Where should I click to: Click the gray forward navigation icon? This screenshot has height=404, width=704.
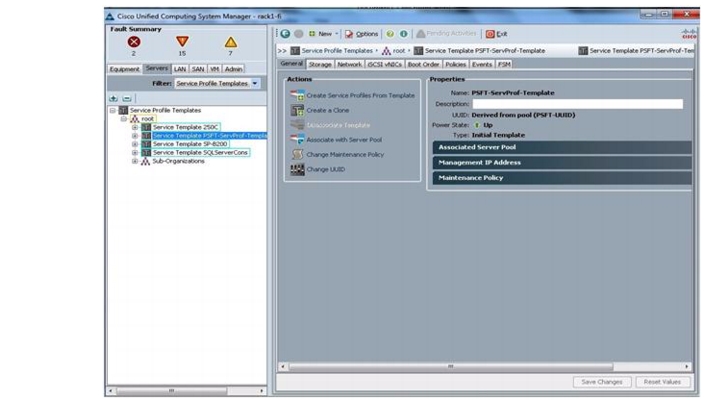point(299,34)
